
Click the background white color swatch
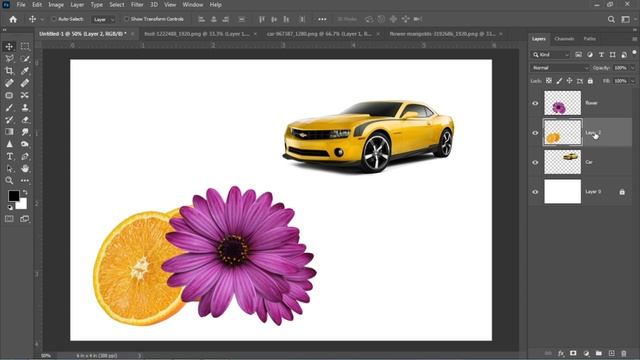point(22,204)
